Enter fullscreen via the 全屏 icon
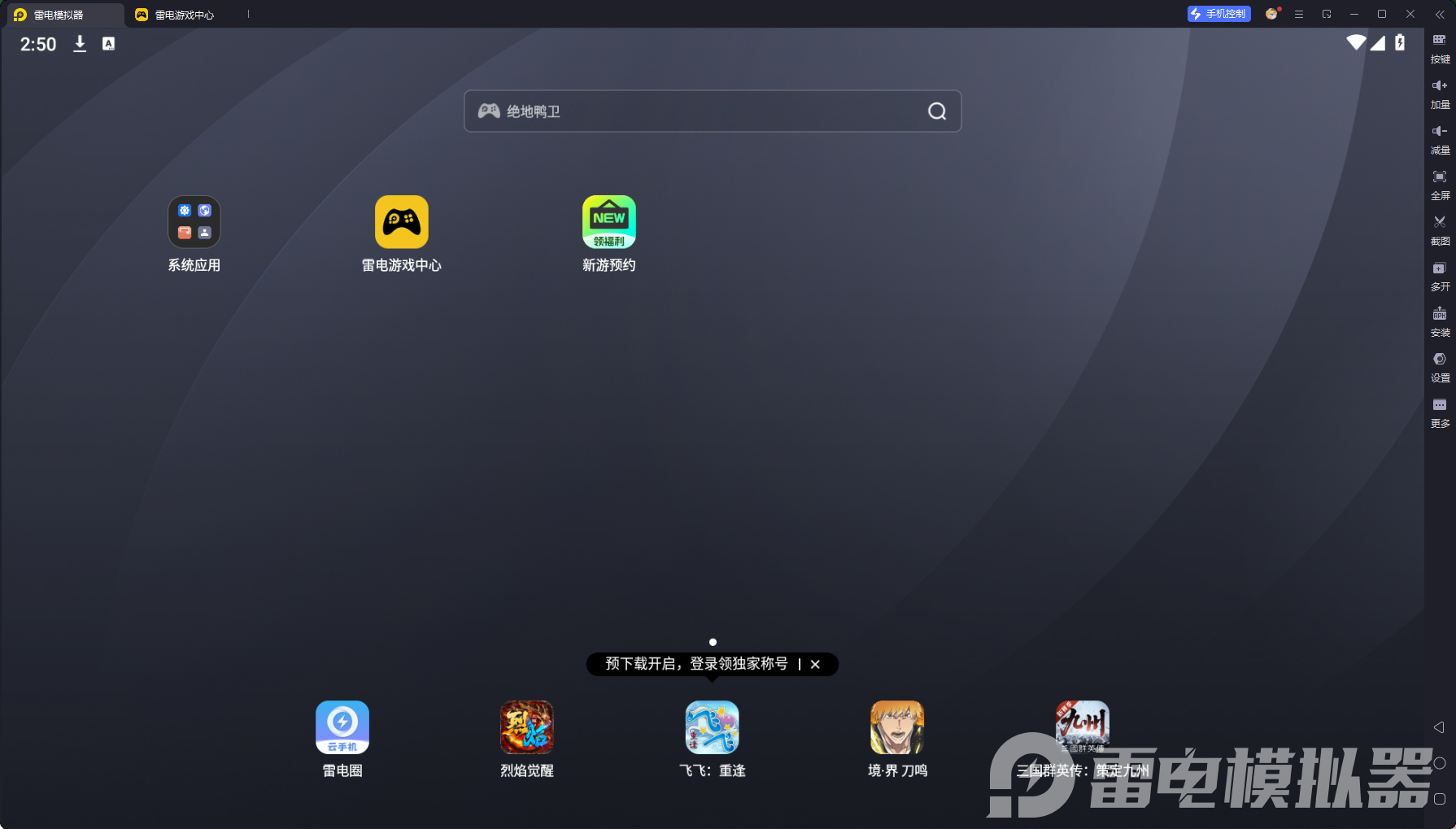 (x=1440, y=185)
